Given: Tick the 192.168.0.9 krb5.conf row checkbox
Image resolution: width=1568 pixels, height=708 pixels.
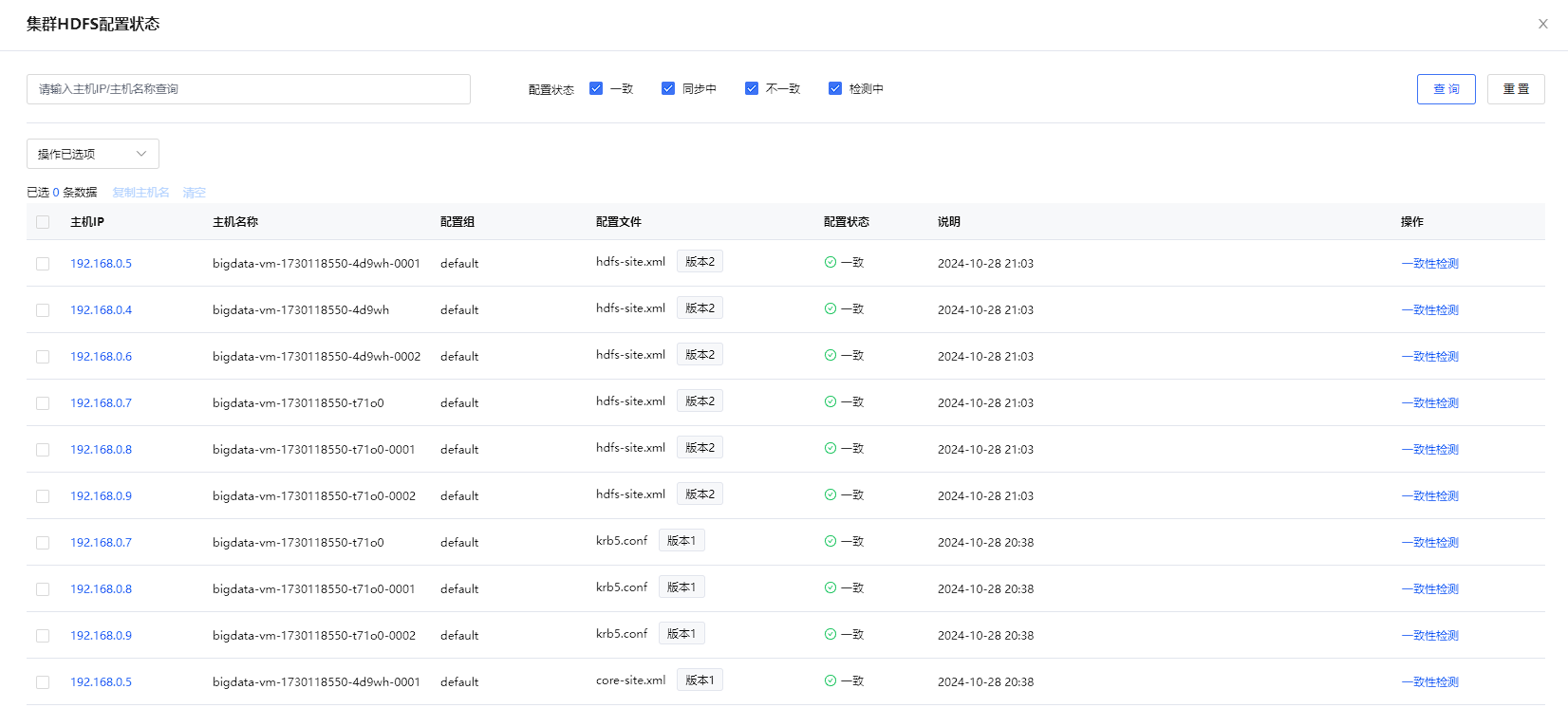Looking at the screenshot, I should (x=43, y=636).
